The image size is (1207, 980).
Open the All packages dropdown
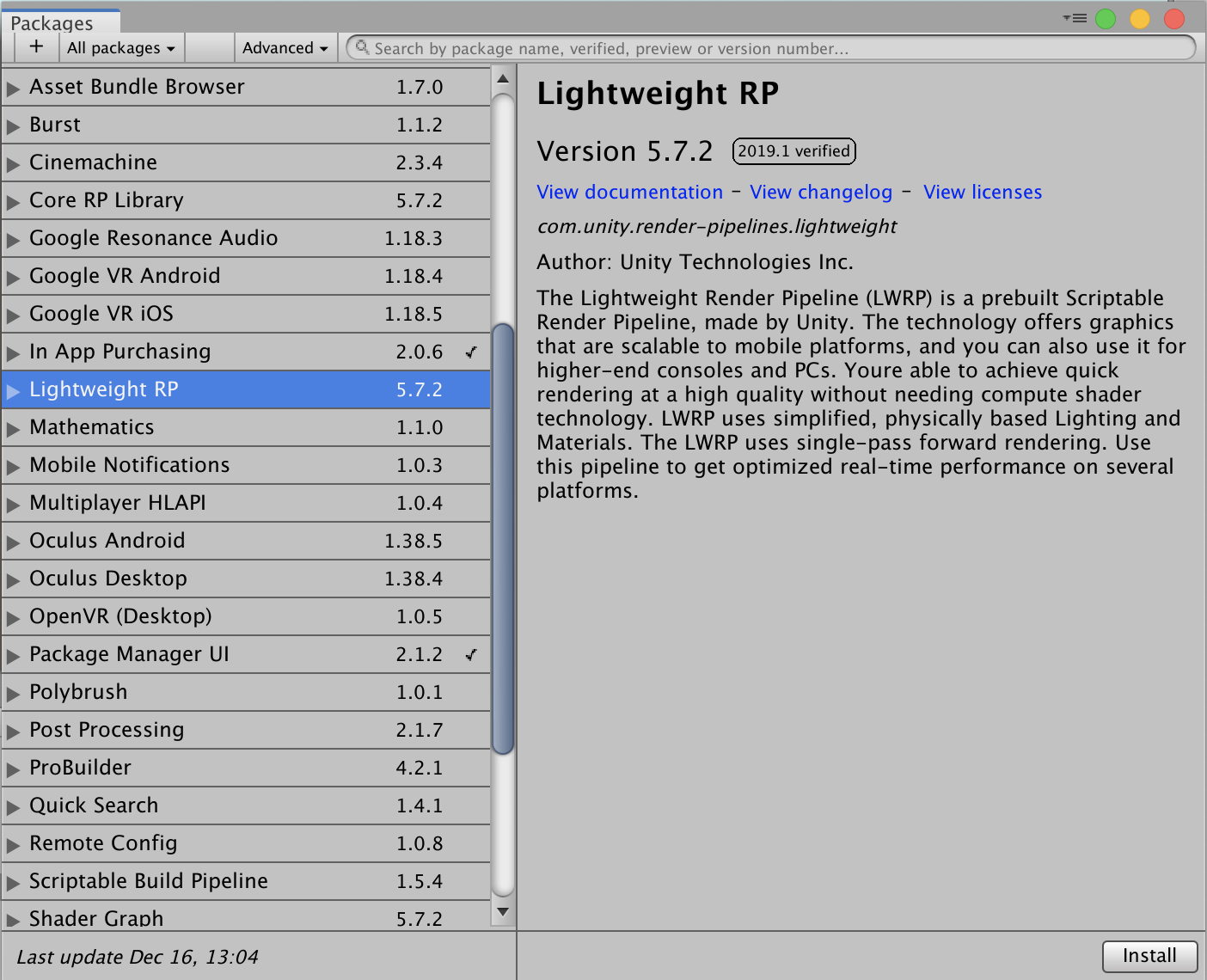click(x=120, y=48)
